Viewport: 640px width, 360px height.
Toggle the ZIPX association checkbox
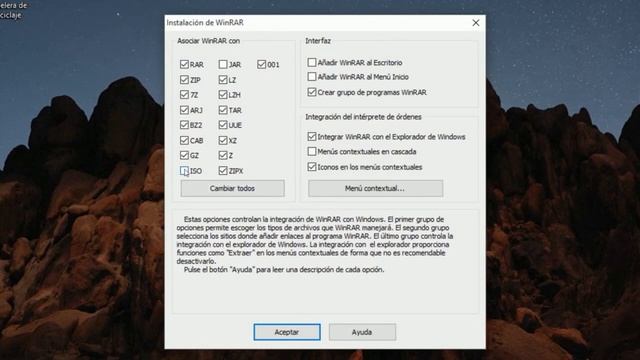[223, 171]
